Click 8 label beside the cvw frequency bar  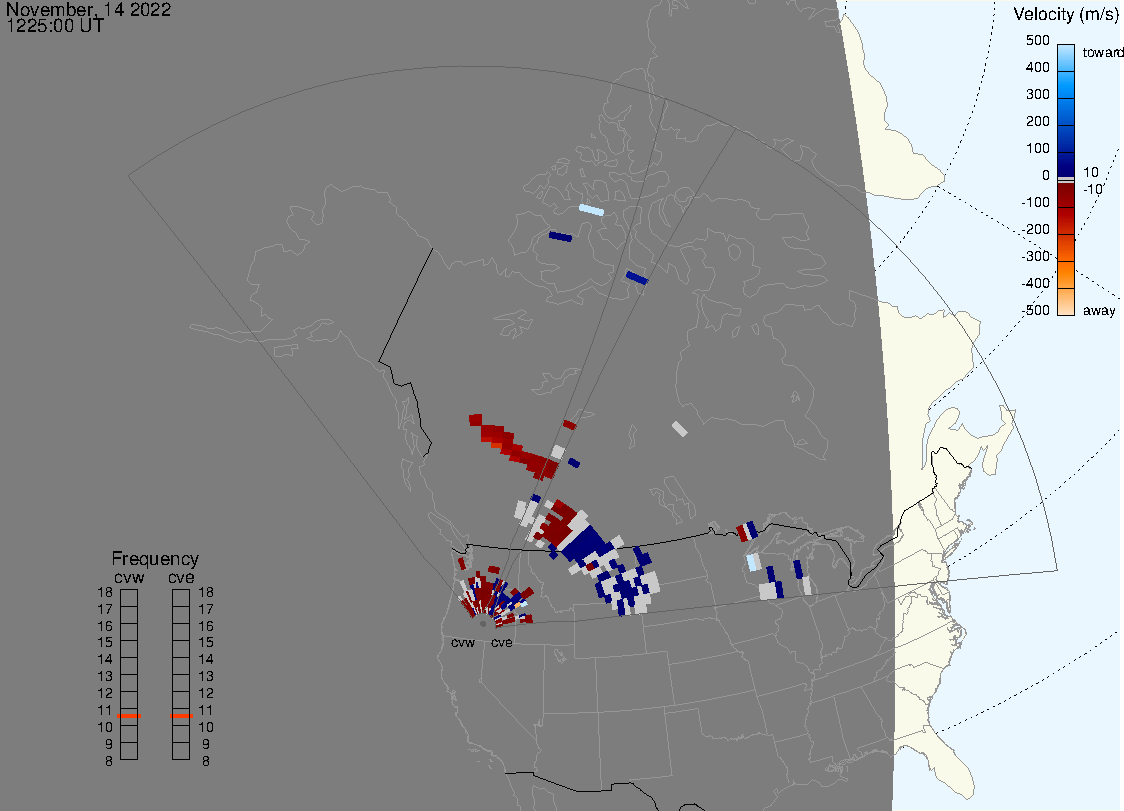pyautogui.click(x=109, y=762)
